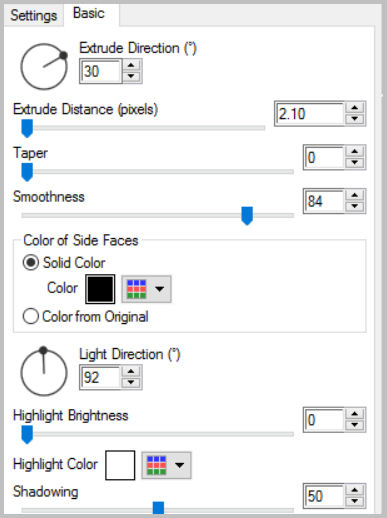Click the black side faces color swatch

point(100,289)
